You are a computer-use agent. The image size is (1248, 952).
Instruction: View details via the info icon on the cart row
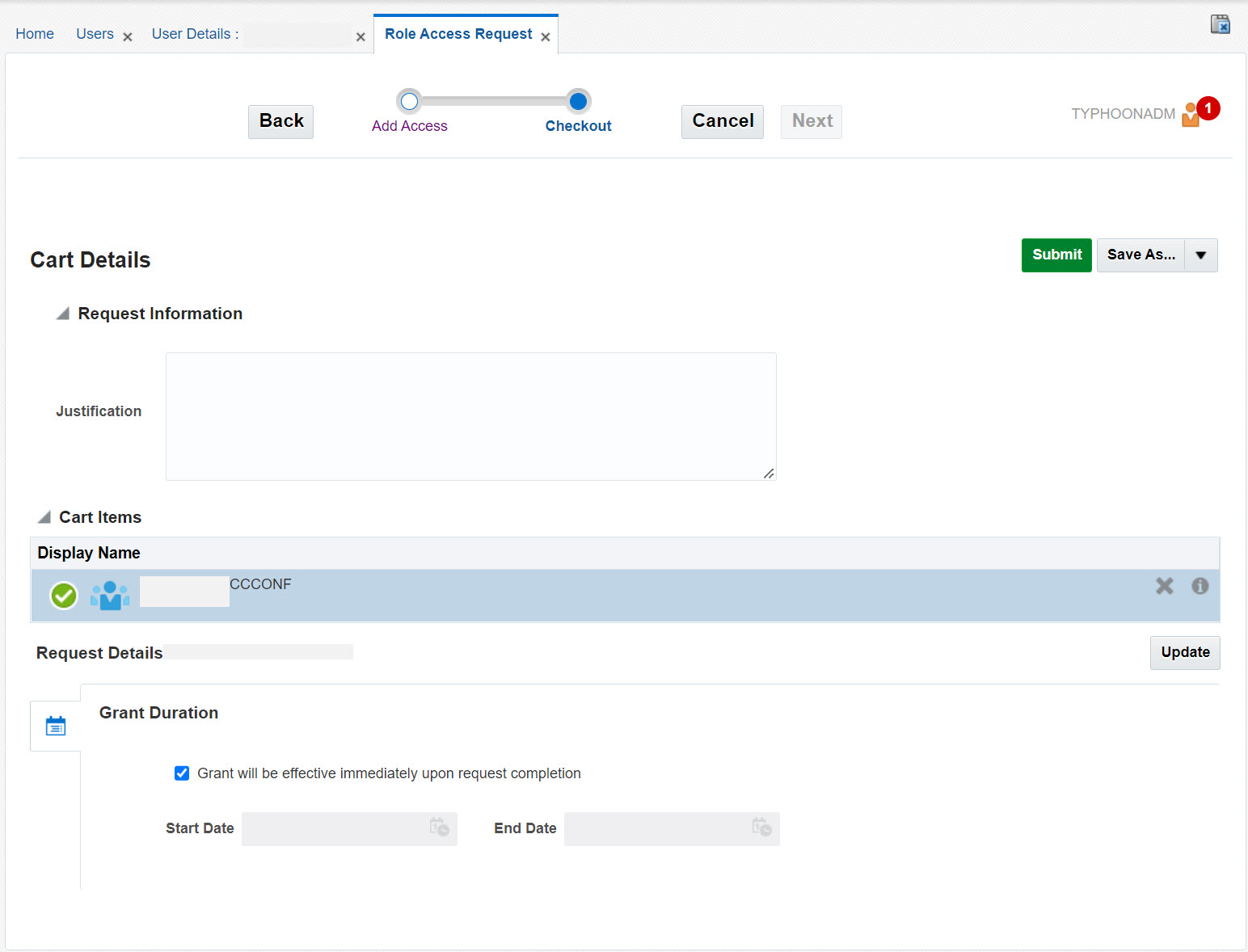(x=1200, y=587)
